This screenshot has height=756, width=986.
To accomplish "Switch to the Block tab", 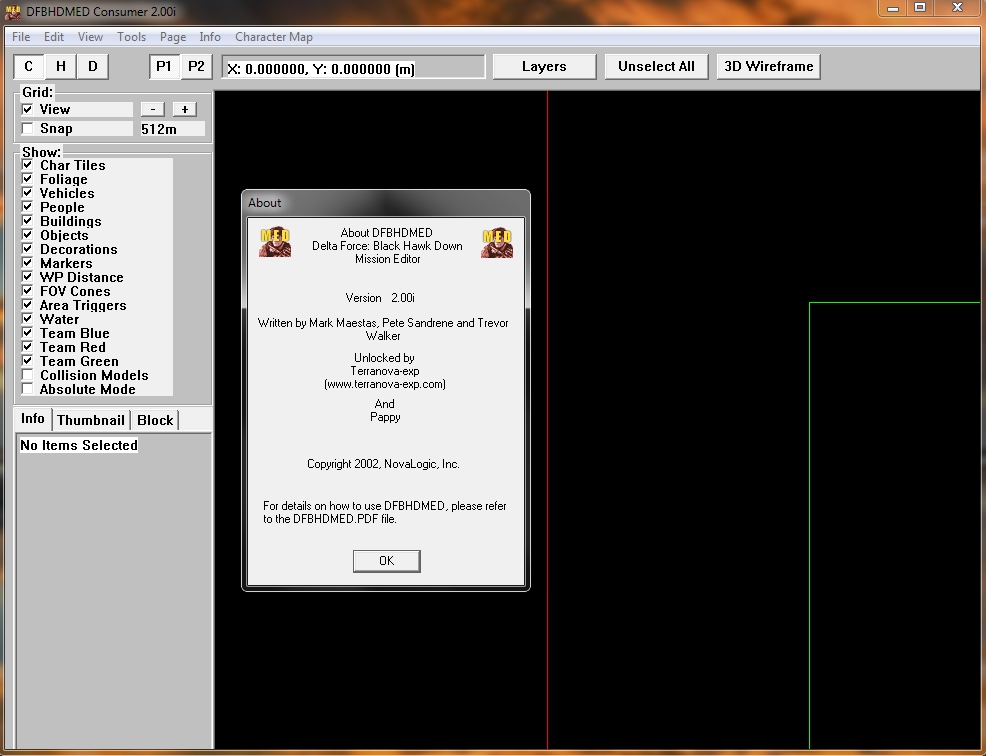I will [x=155, y=420].
